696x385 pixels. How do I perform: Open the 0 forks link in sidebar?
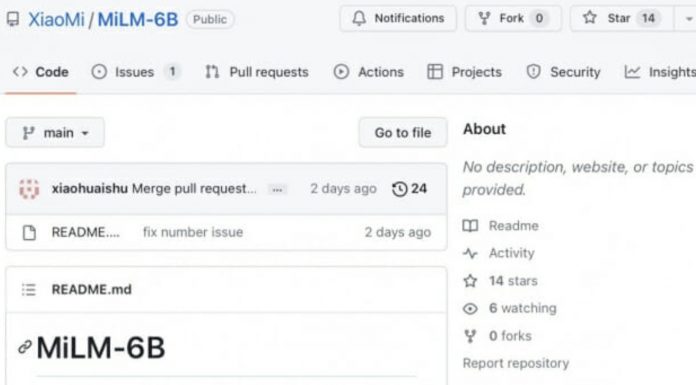[497, 336]
